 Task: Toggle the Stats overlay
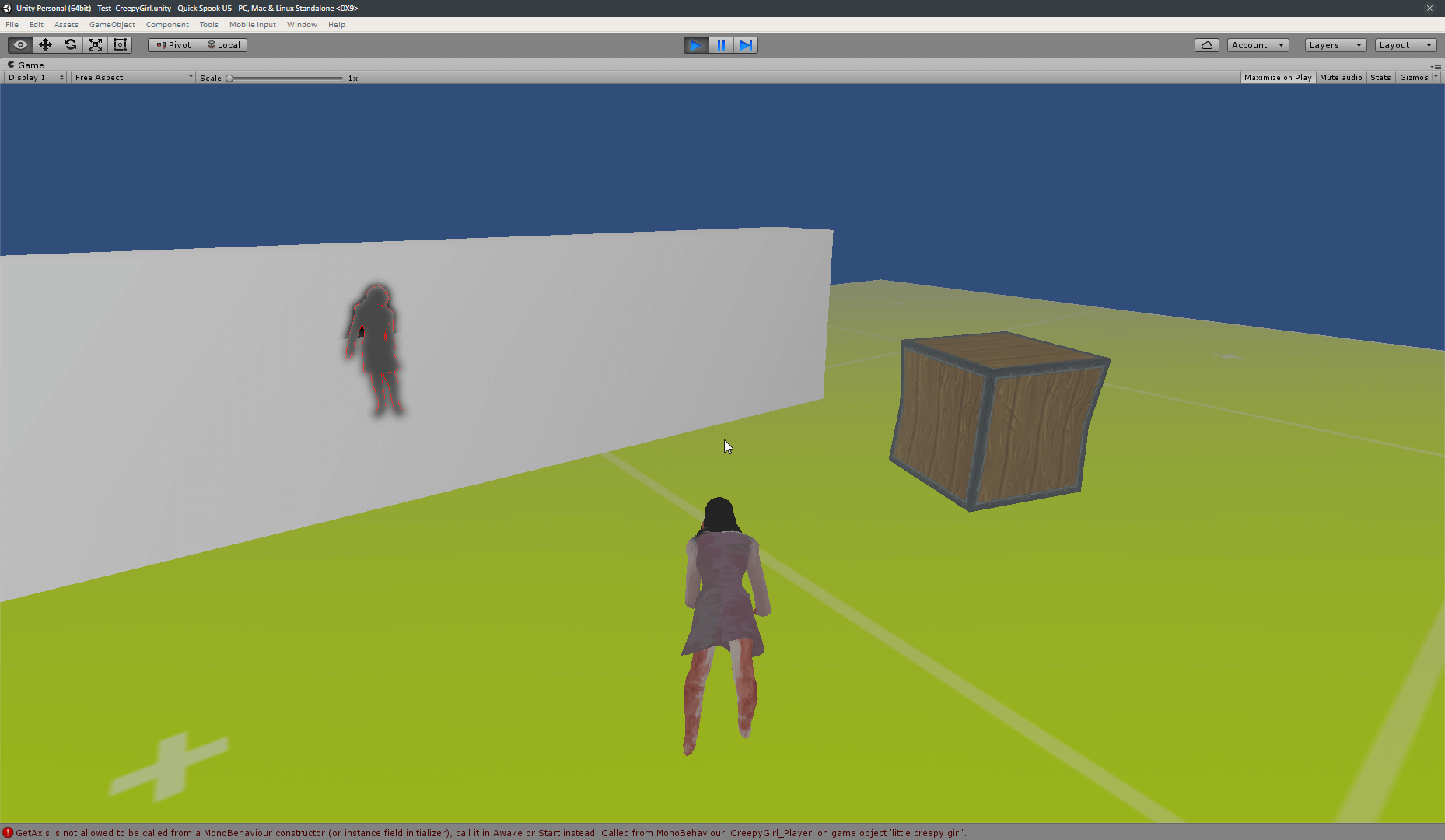[x=1380, y=78]
